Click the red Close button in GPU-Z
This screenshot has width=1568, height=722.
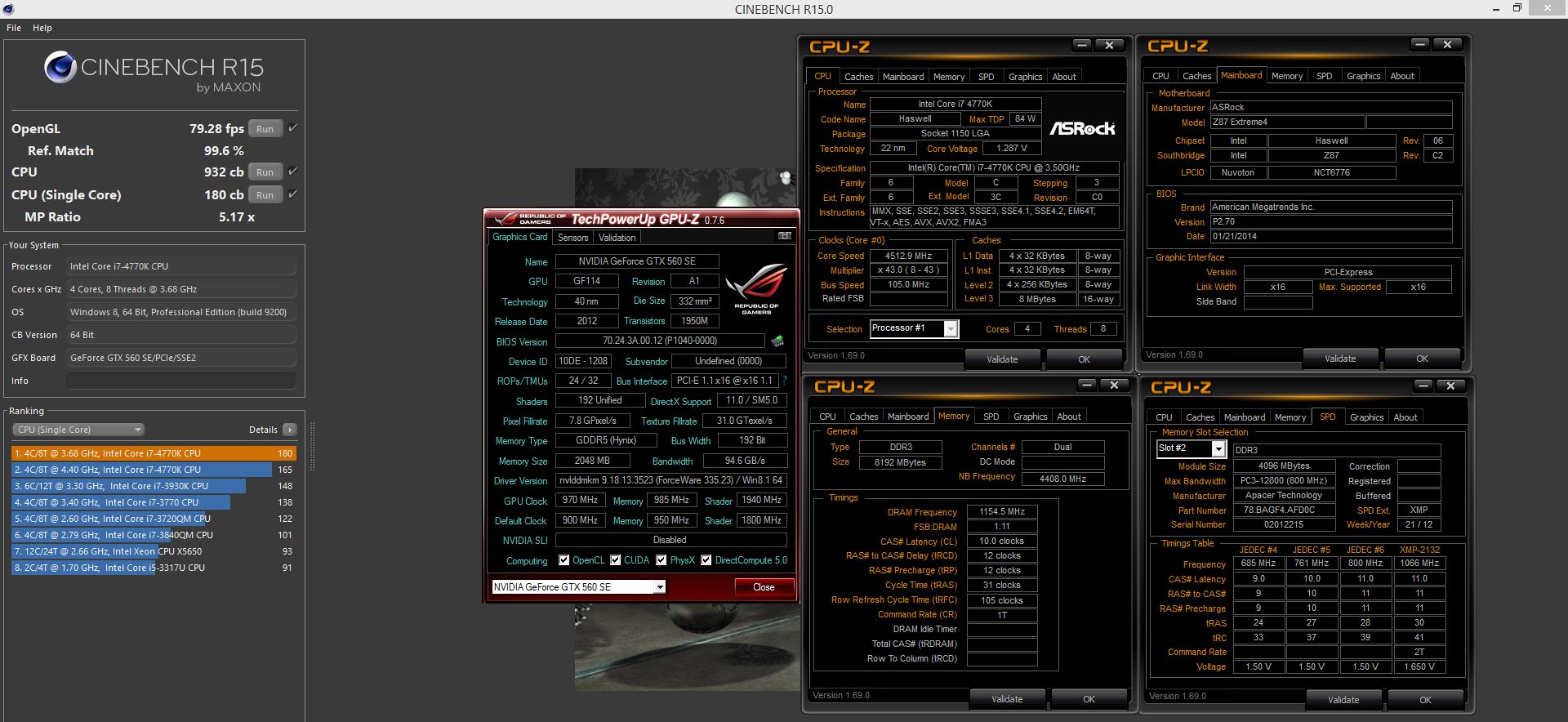764,587
